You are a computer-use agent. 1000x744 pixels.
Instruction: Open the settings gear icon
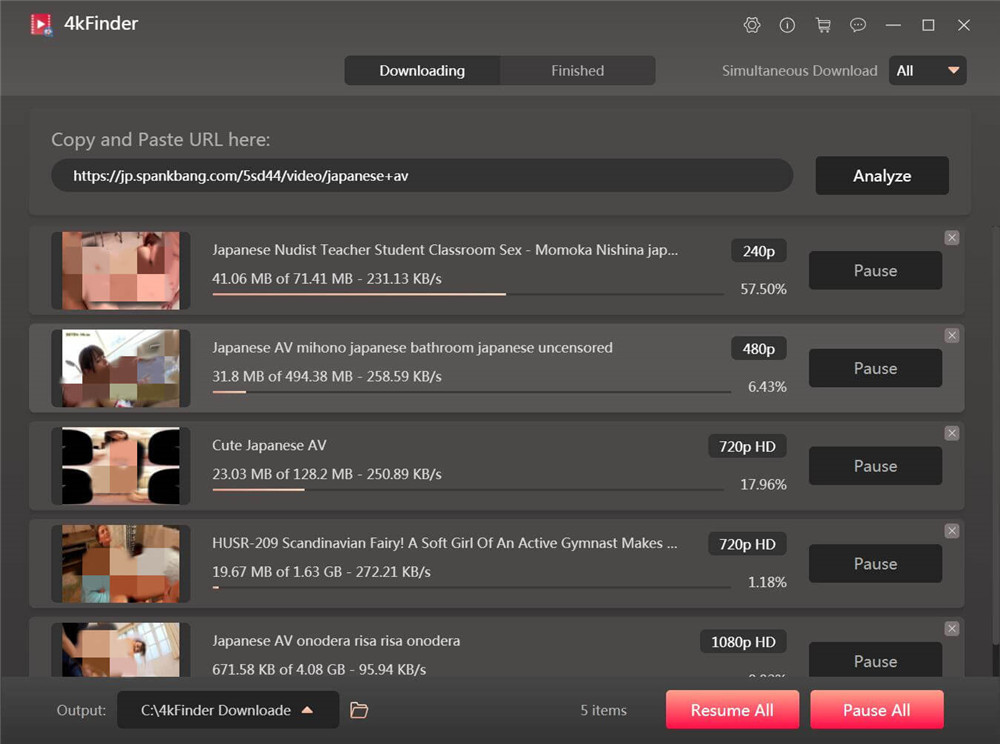tap(752, 25)
